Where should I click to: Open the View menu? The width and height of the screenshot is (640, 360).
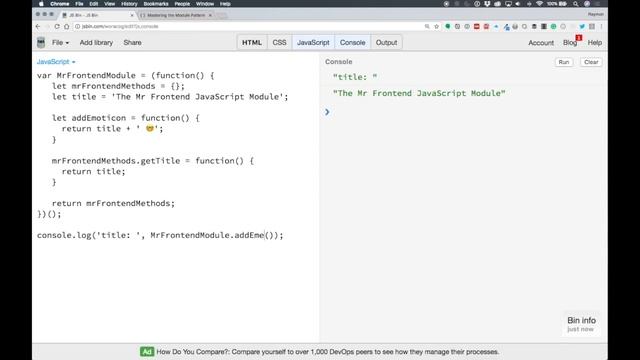(109, 4)
